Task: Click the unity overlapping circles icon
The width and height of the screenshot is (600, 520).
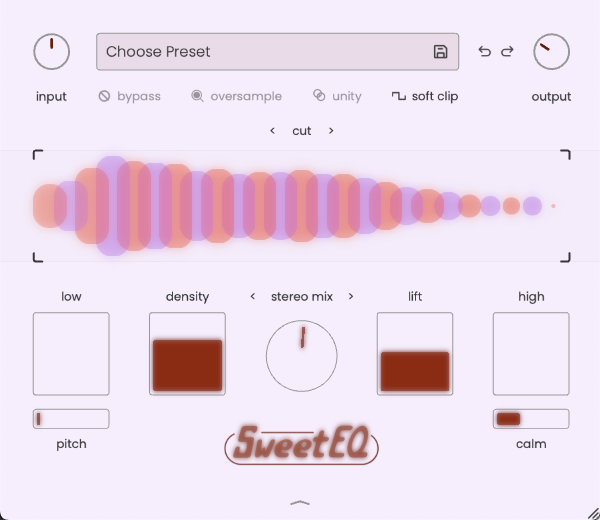Action: pyautogui.click(x=319, y=95)
